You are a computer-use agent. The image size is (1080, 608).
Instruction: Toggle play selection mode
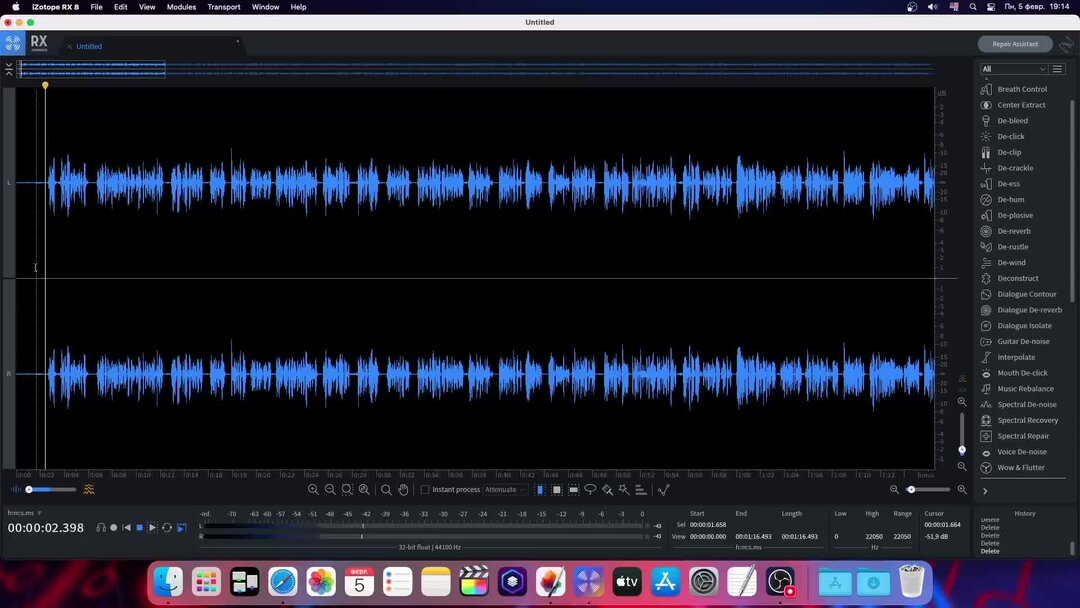(153, 527)
